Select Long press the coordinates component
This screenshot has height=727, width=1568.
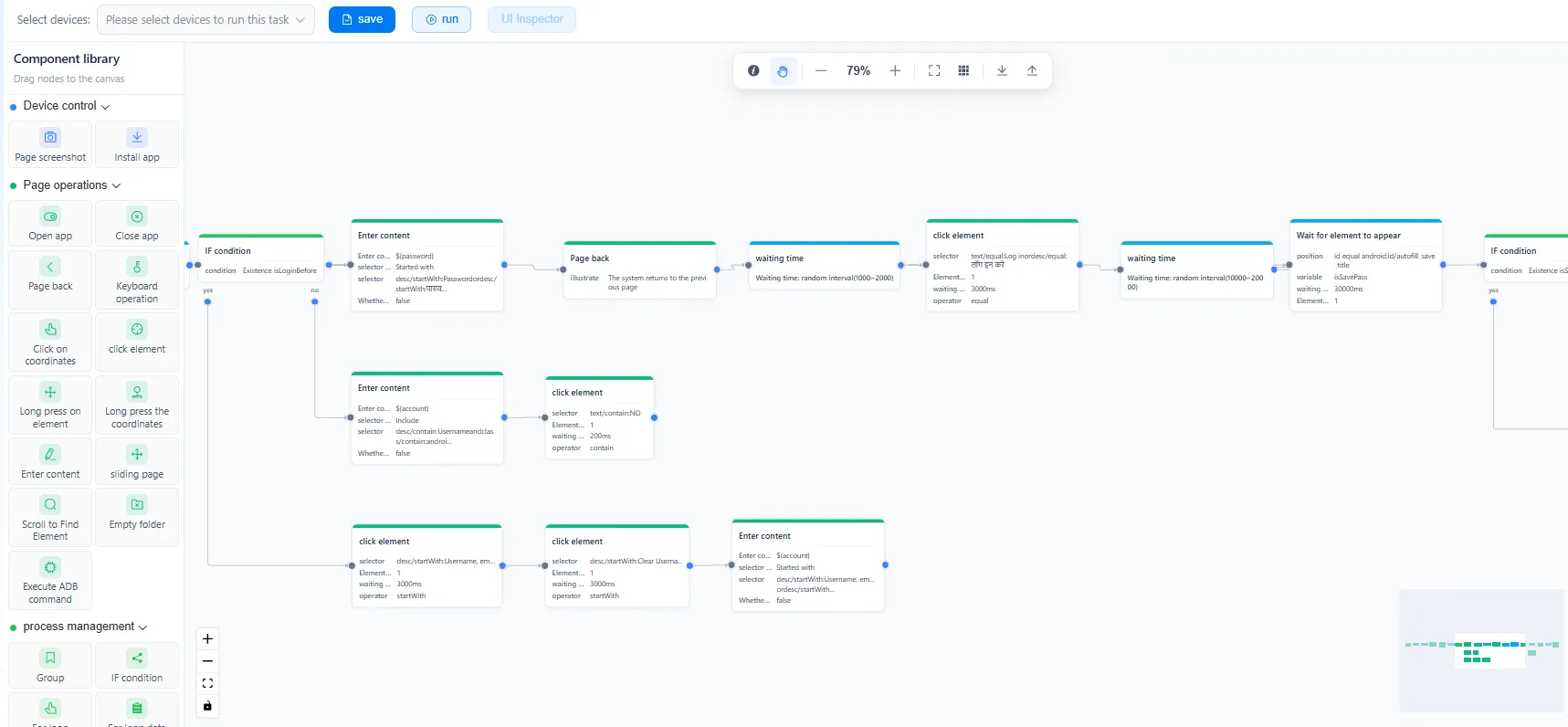pyautogui.click(x=137, y=405)
